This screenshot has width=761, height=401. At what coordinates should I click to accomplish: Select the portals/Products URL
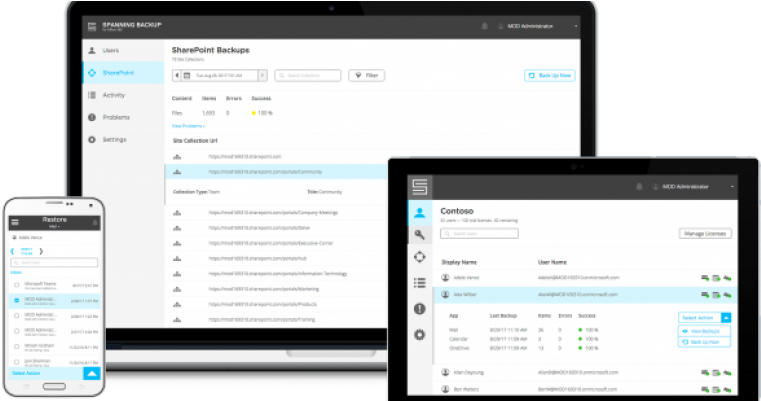pyautogui.click(x=263, y=304)
